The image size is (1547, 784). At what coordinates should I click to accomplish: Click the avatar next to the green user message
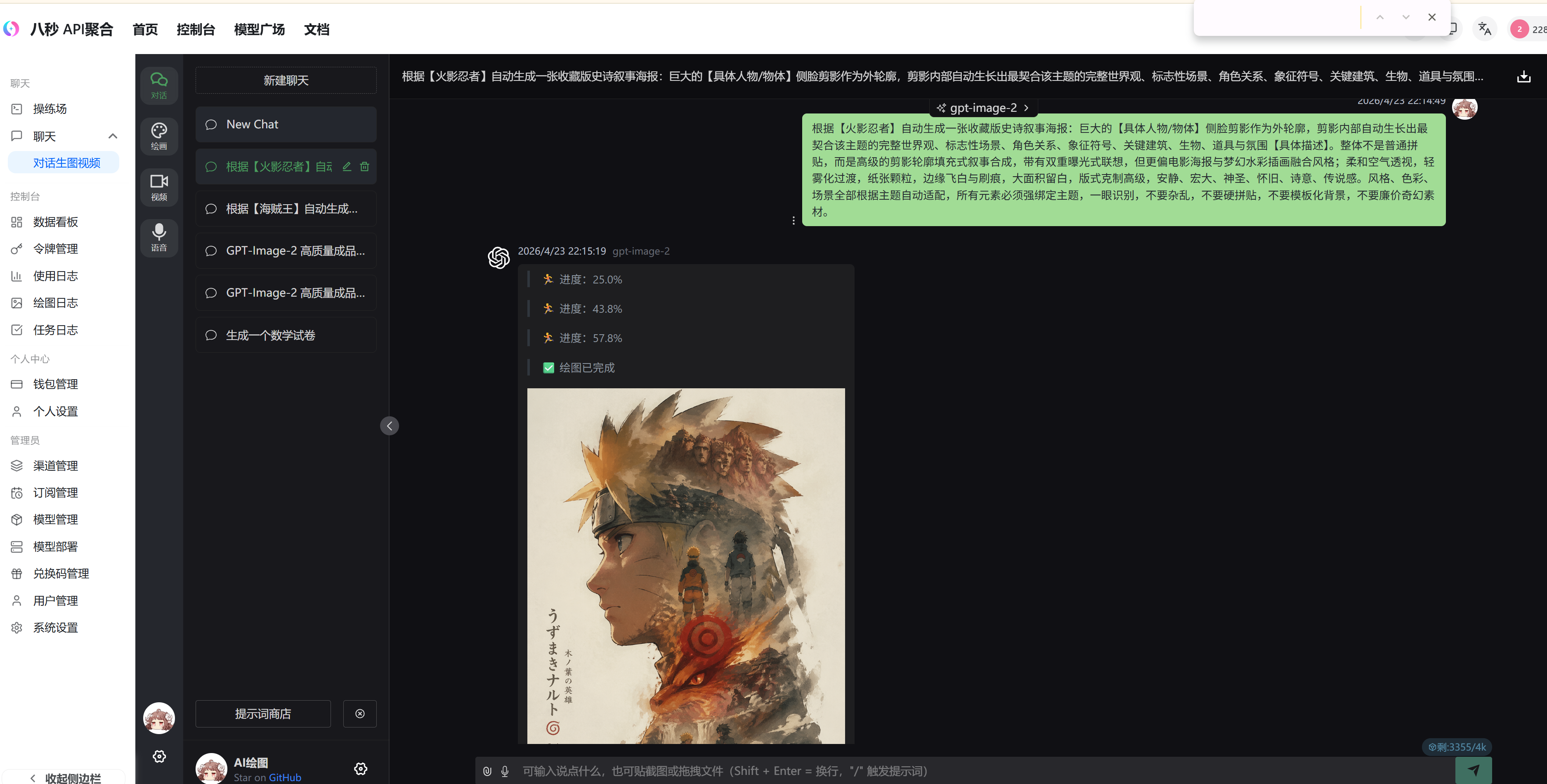[x=1465, y=108]
